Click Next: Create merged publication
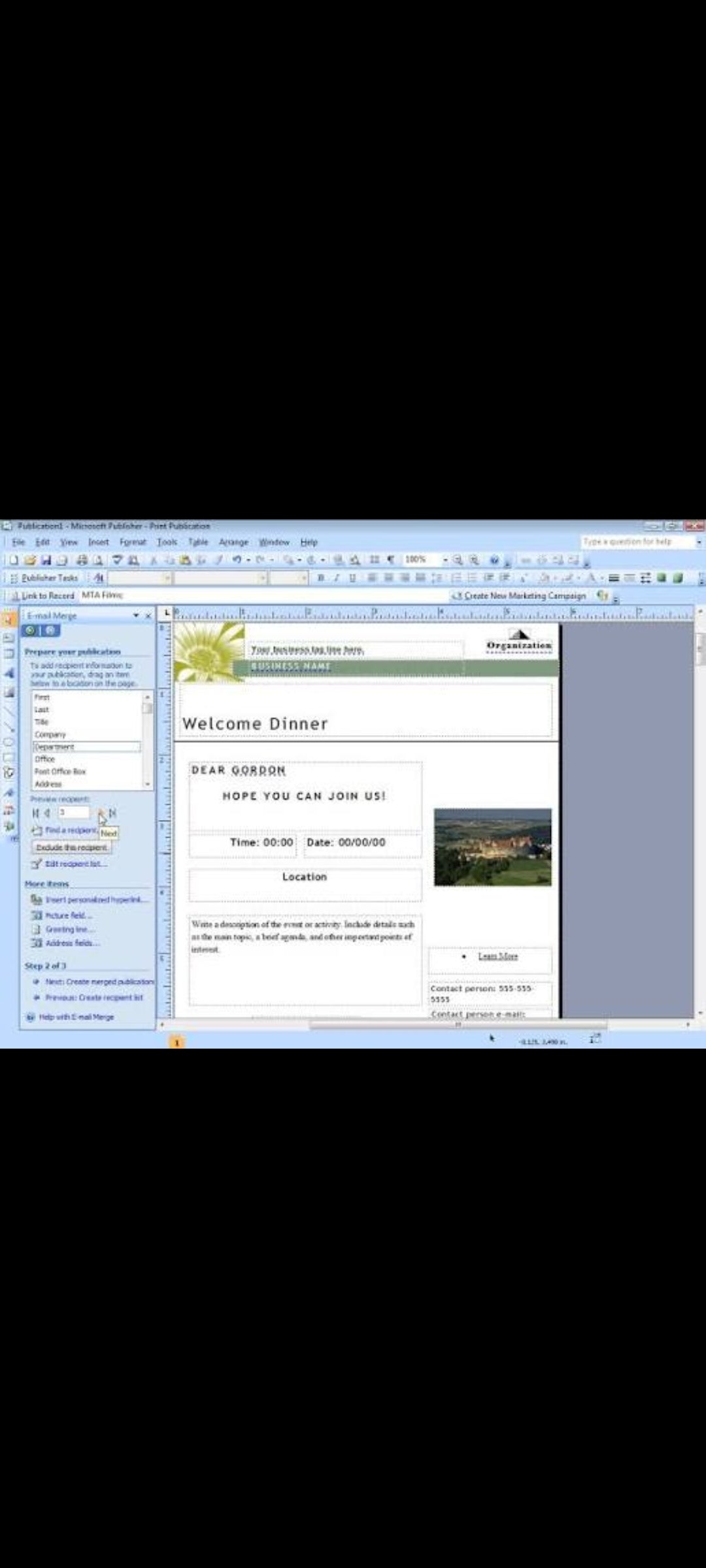The image size is (706, 1568). click(x=99, y=981)
